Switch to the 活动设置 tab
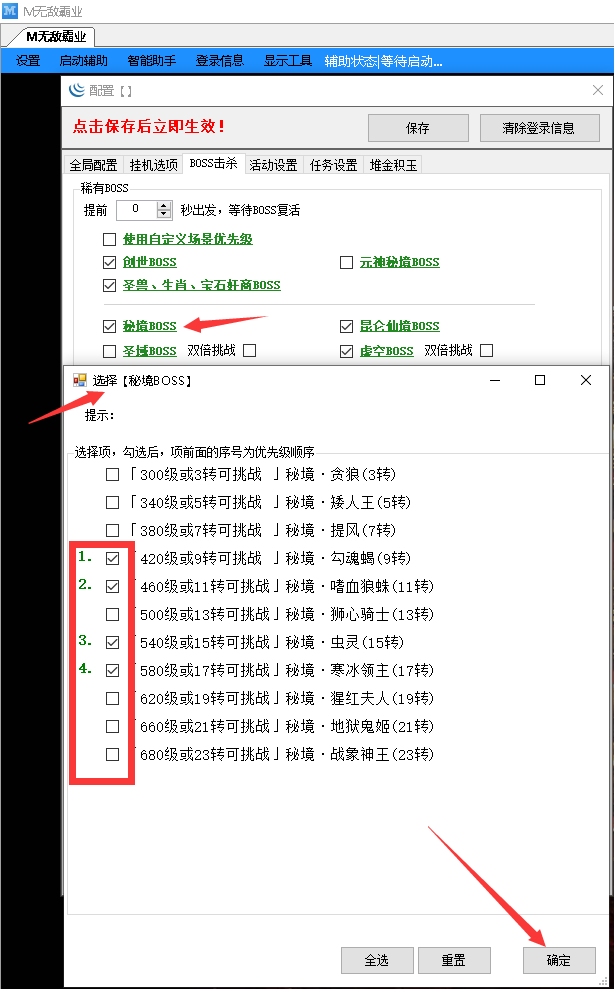The height and width of the screenshot is (989, 614). pyautogui.click(x=273, y=165)
